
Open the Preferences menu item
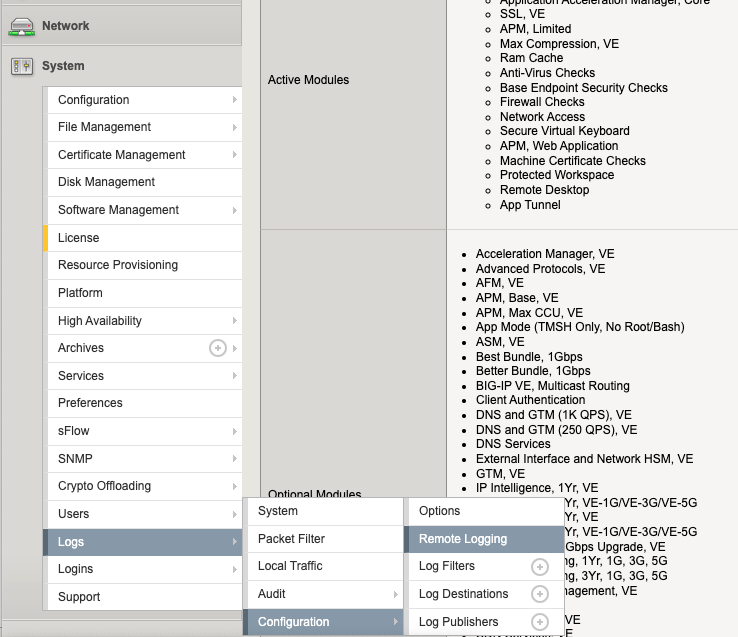144,403
